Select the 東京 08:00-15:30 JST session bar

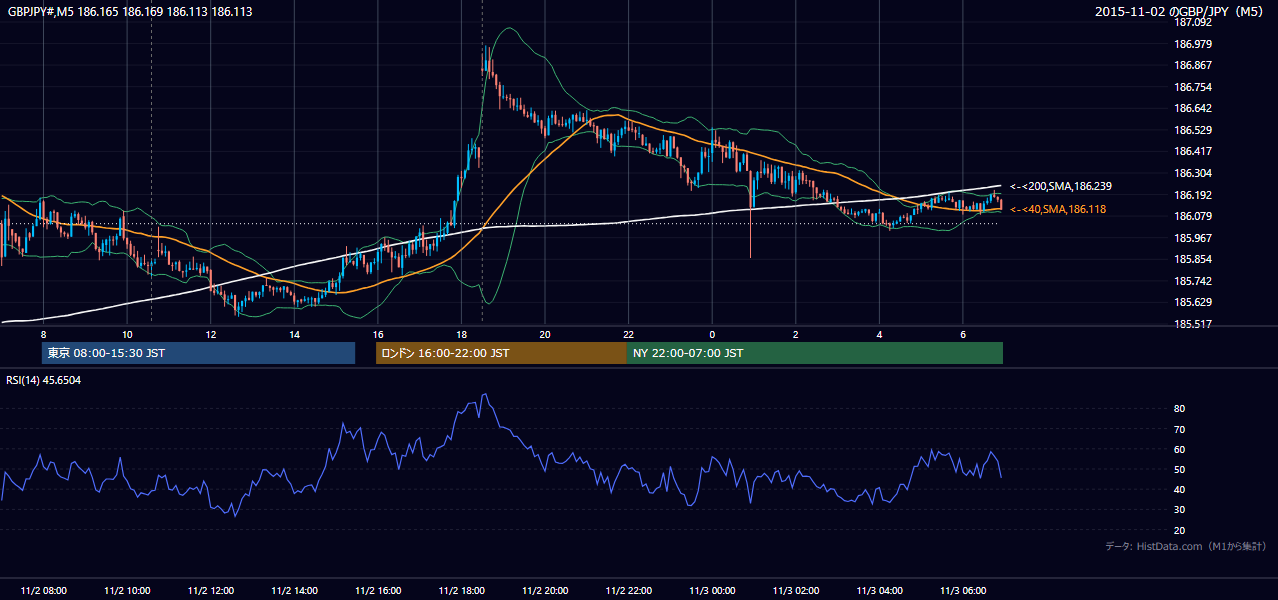[199, 353]
